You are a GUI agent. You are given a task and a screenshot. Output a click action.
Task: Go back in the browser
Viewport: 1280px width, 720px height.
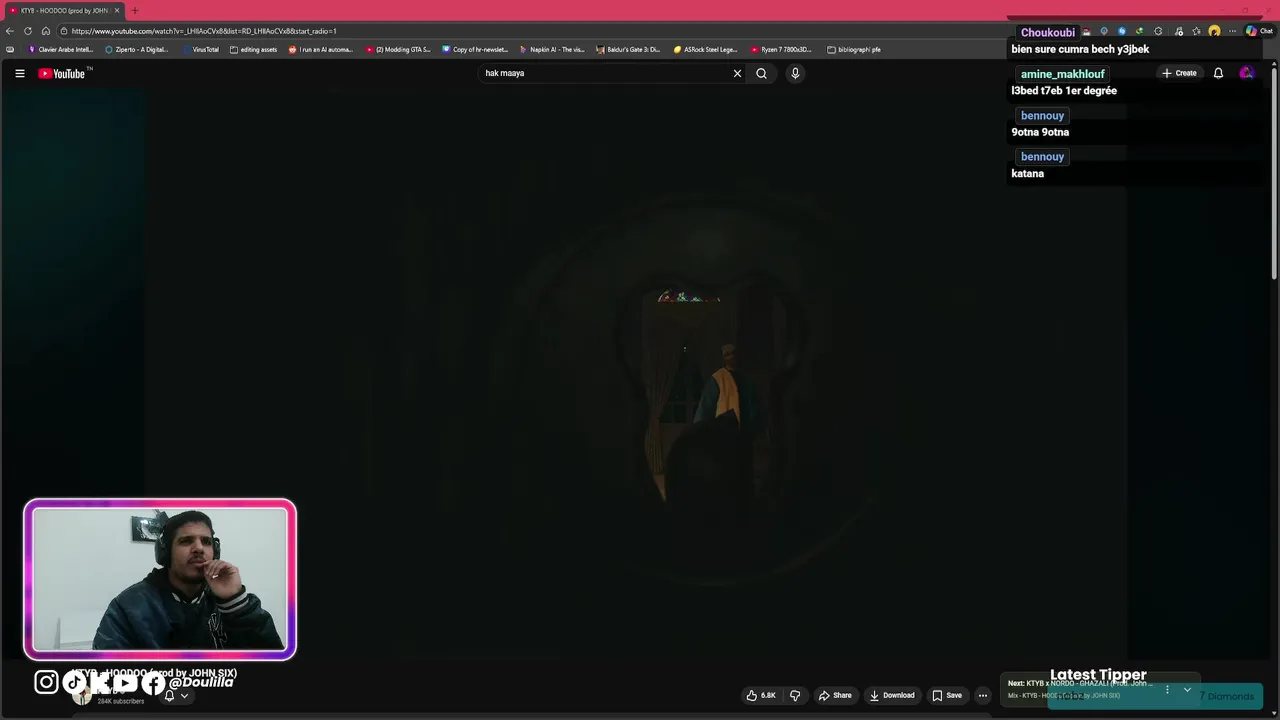point(10,31)
